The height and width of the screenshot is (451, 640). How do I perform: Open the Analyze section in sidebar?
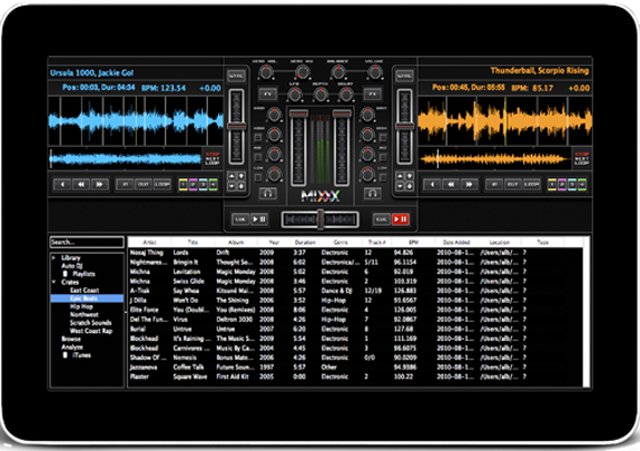73,347
